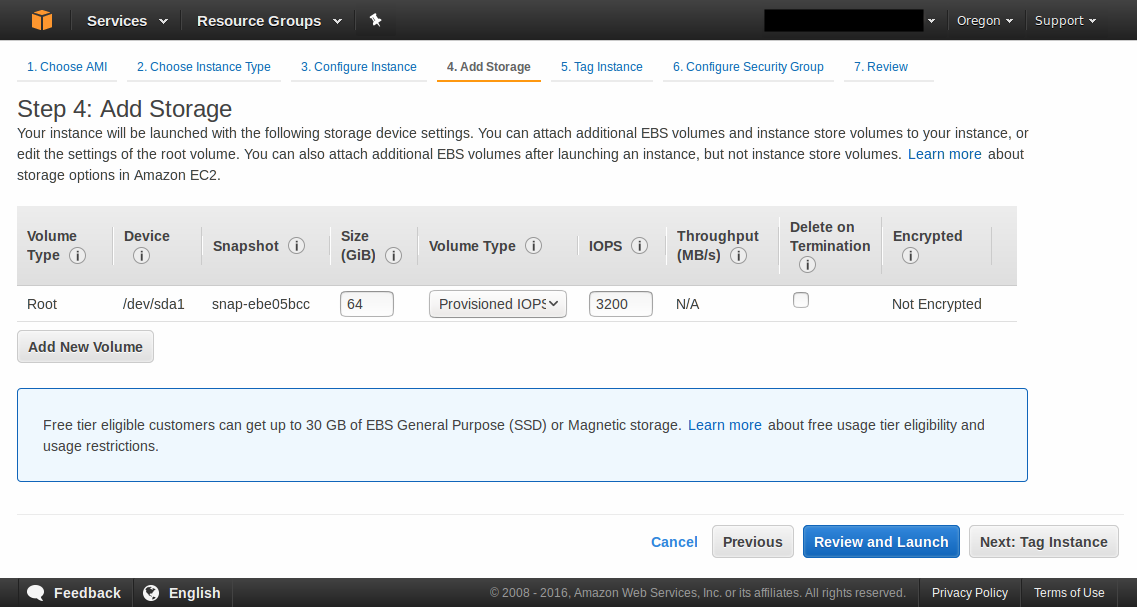Go to the 3. Configure Instance tab
The image size is (1137, 607).
(358, 67)
